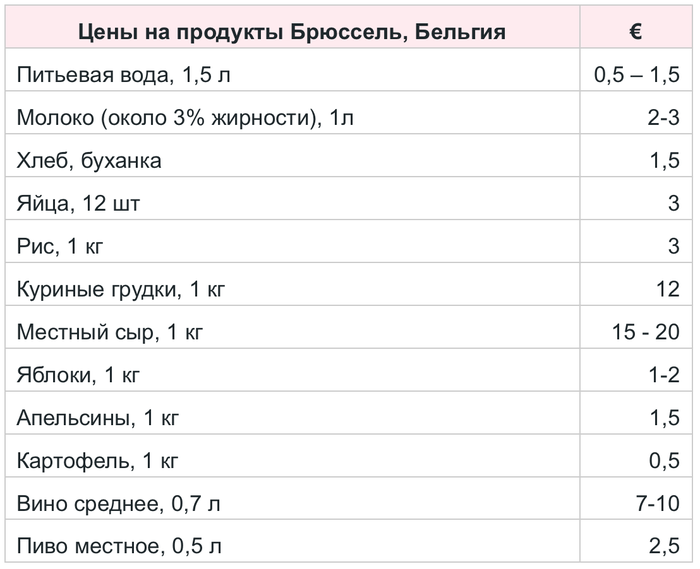The width and height of the screenshot is (700, 569).
Task: Click the header "Цены на продукты Брюссель, Бельгия"
Action: point(292,31)
